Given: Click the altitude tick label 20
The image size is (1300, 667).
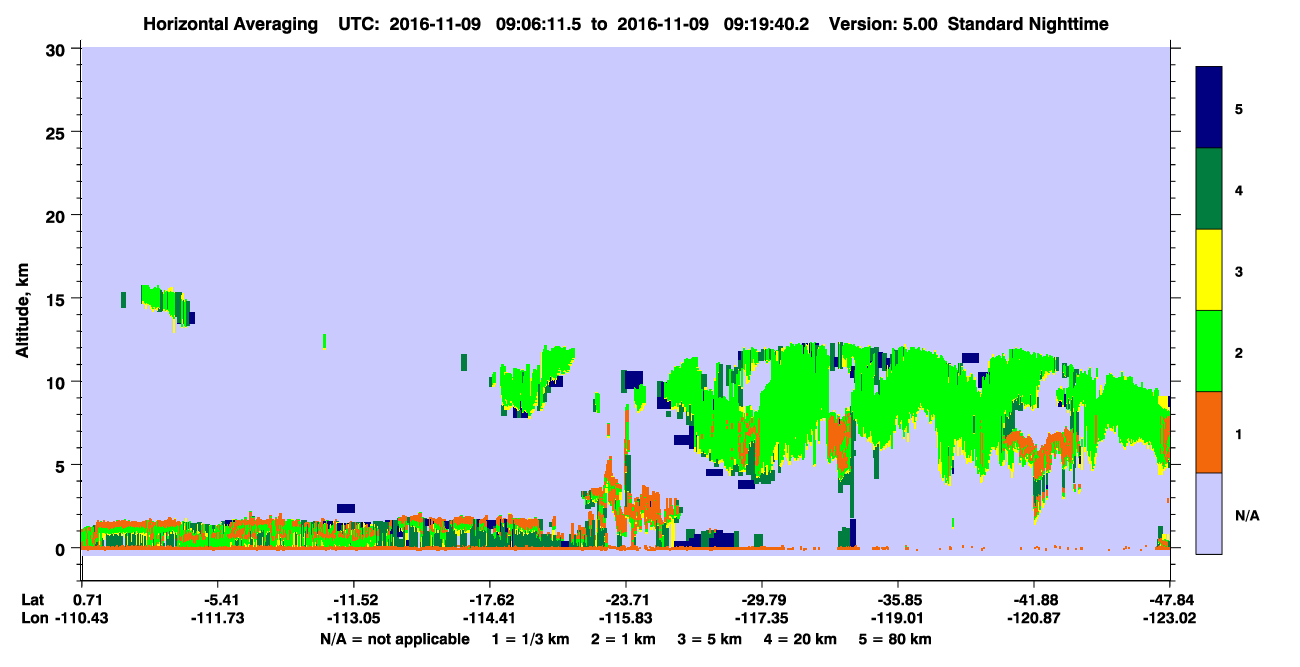Looking at the screenshot, I should point(57,216).
